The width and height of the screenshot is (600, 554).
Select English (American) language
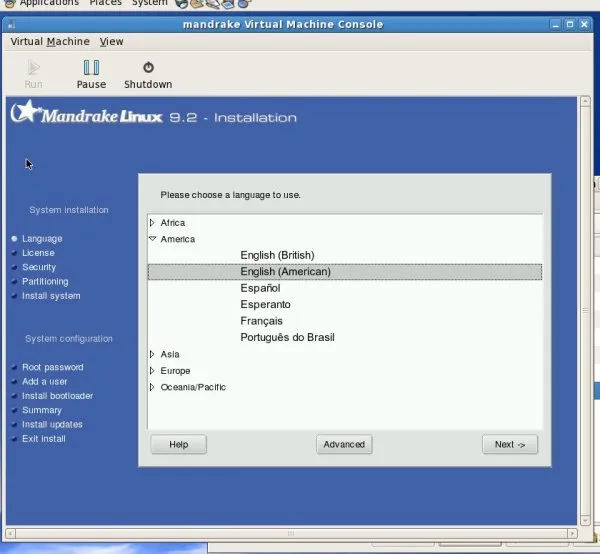point(345,272)
